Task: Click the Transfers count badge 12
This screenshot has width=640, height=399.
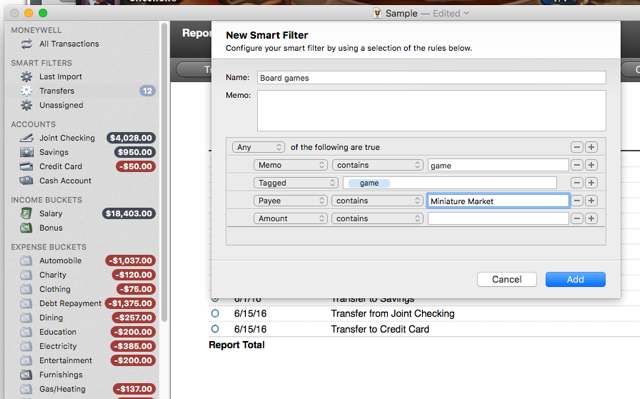Action: tap(147, 91)
